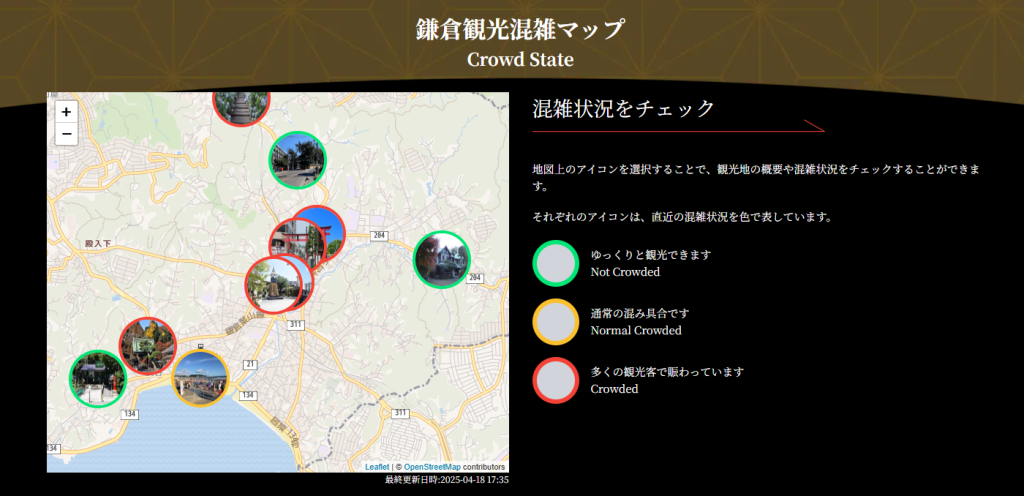
Task: Click the yellow Normal Crowded legend circle
Action: click(x=556, y=322)
